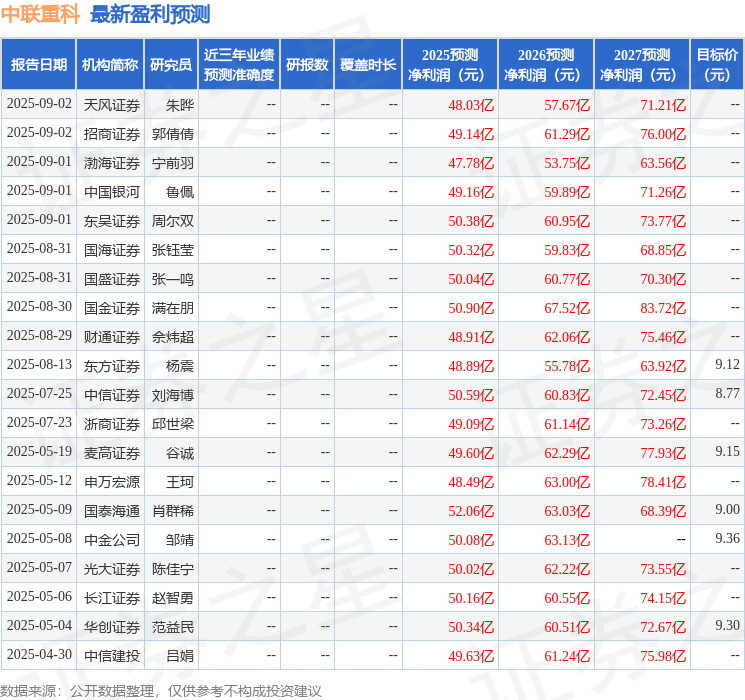Open the 中金公司 institution entry

[x=111, y=539]
